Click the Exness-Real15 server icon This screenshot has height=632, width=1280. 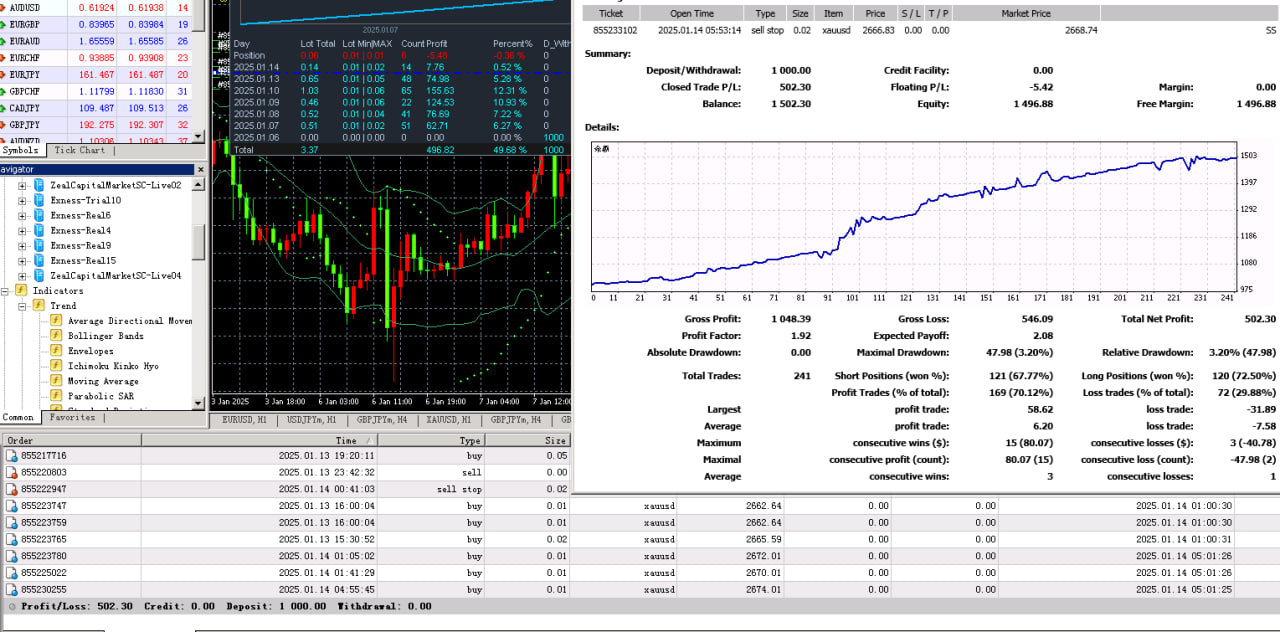pos(39,260)
